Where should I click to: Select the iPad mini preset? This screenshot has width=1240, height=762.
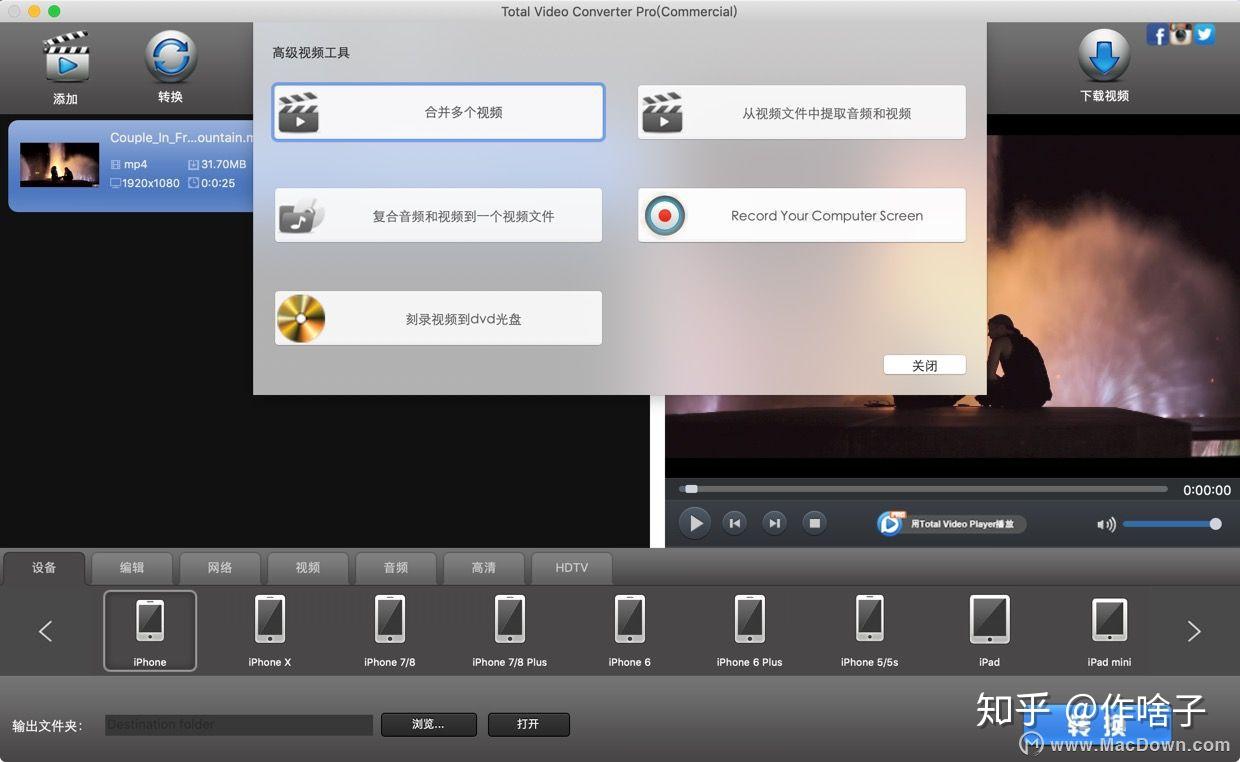[x=1110, y=631]
